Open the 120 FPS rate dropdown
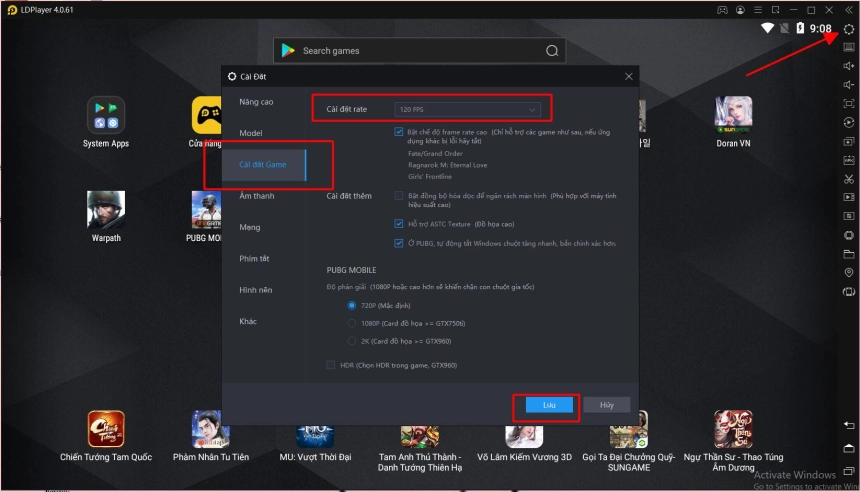 pyautogui.click(x=467, y=109)
